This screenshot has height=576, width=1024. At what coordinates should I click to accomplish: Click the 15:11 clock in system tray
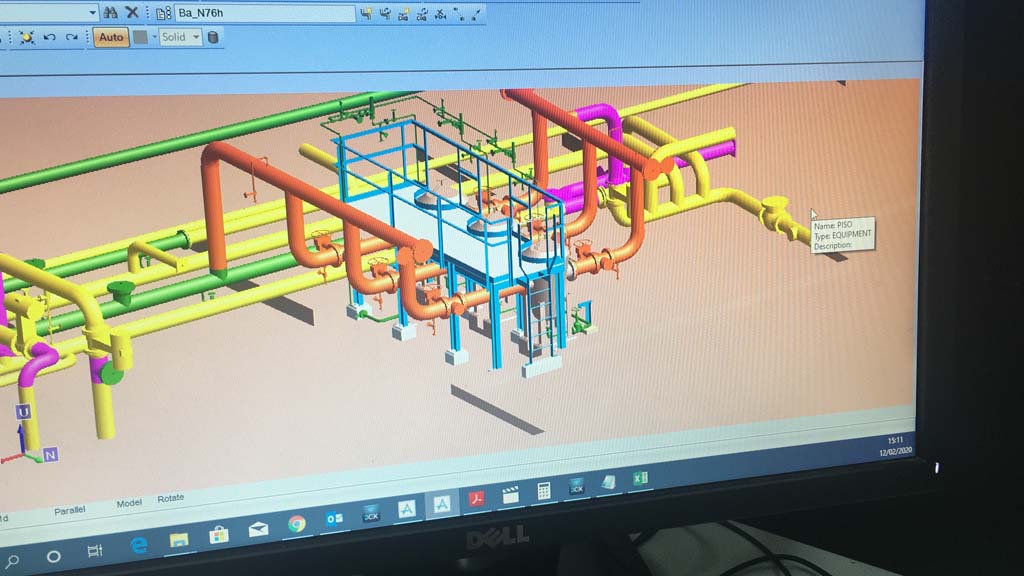tap(895, 440)
